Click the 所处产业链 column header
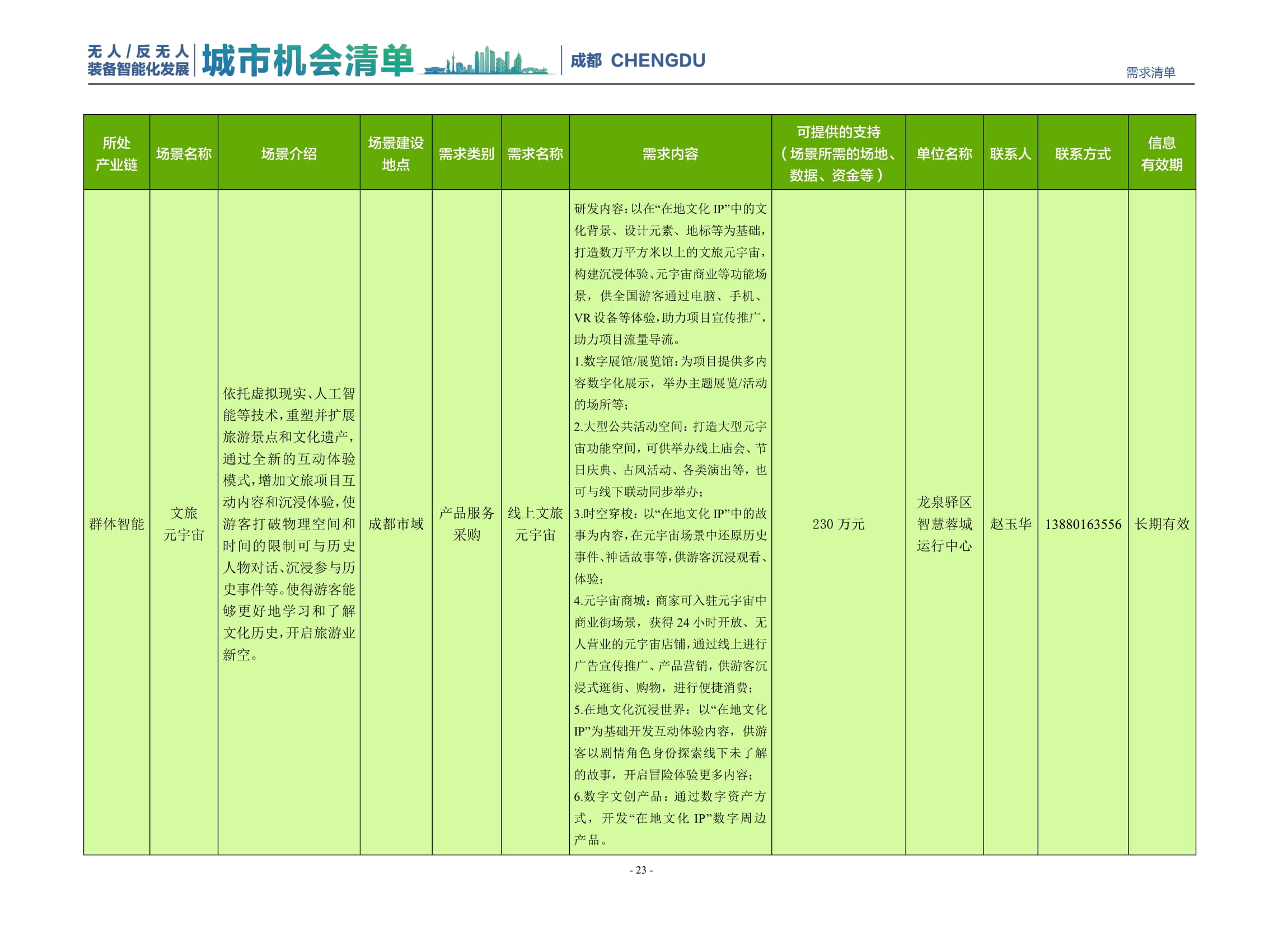This screenshot has width=1283, height=952. point(116,154)
